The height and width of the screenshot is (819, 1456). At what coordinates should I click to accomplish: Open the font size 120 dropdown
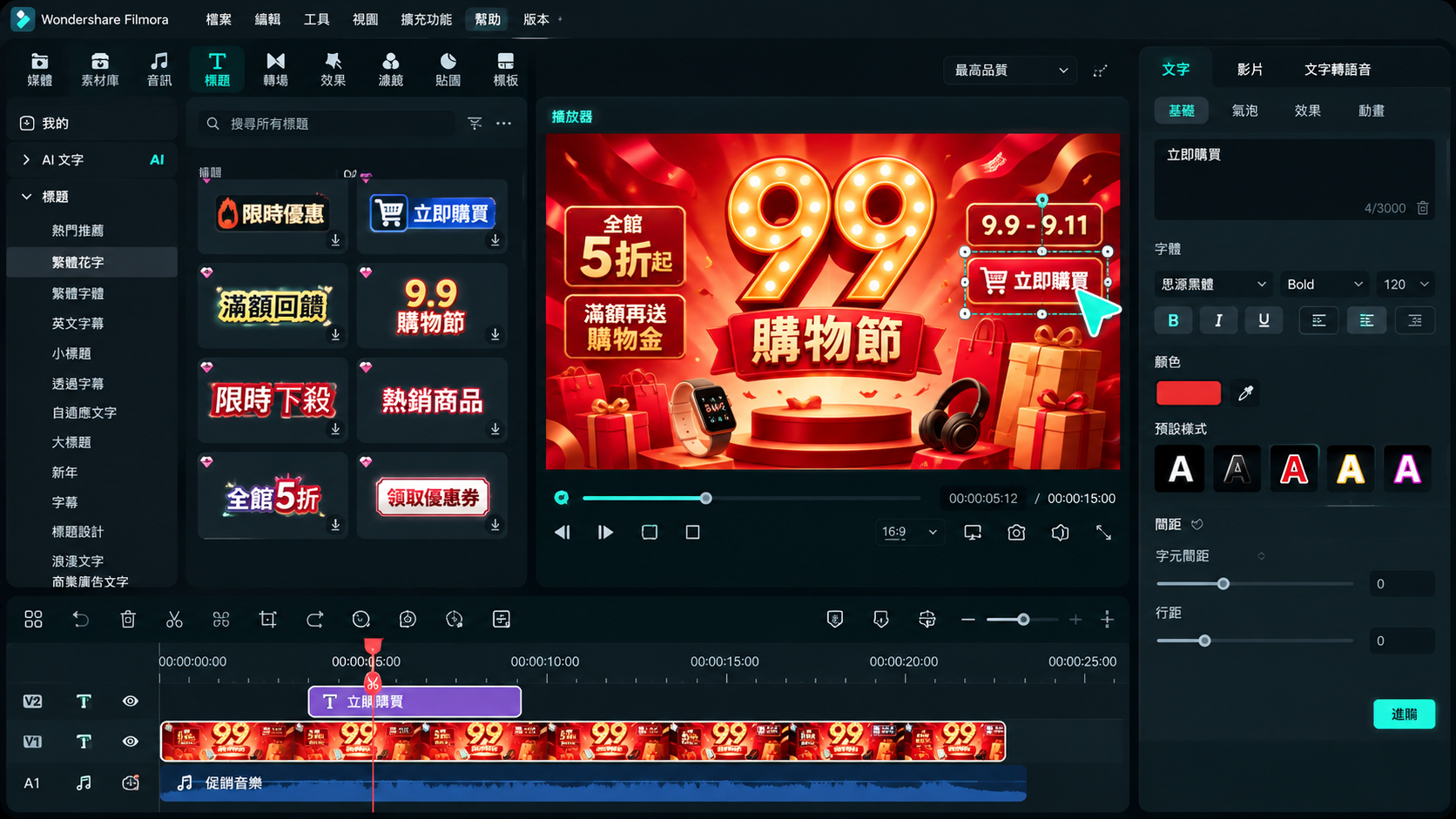[1405, 284]
